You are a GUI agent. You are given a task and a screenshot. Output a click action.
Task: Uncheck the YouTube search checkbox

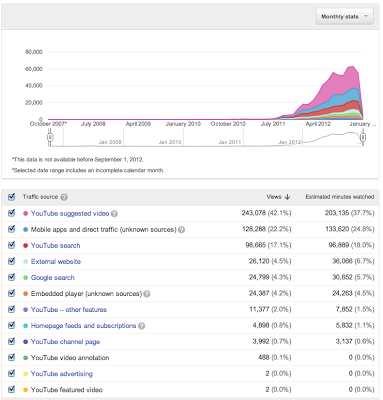pos(12,245)
